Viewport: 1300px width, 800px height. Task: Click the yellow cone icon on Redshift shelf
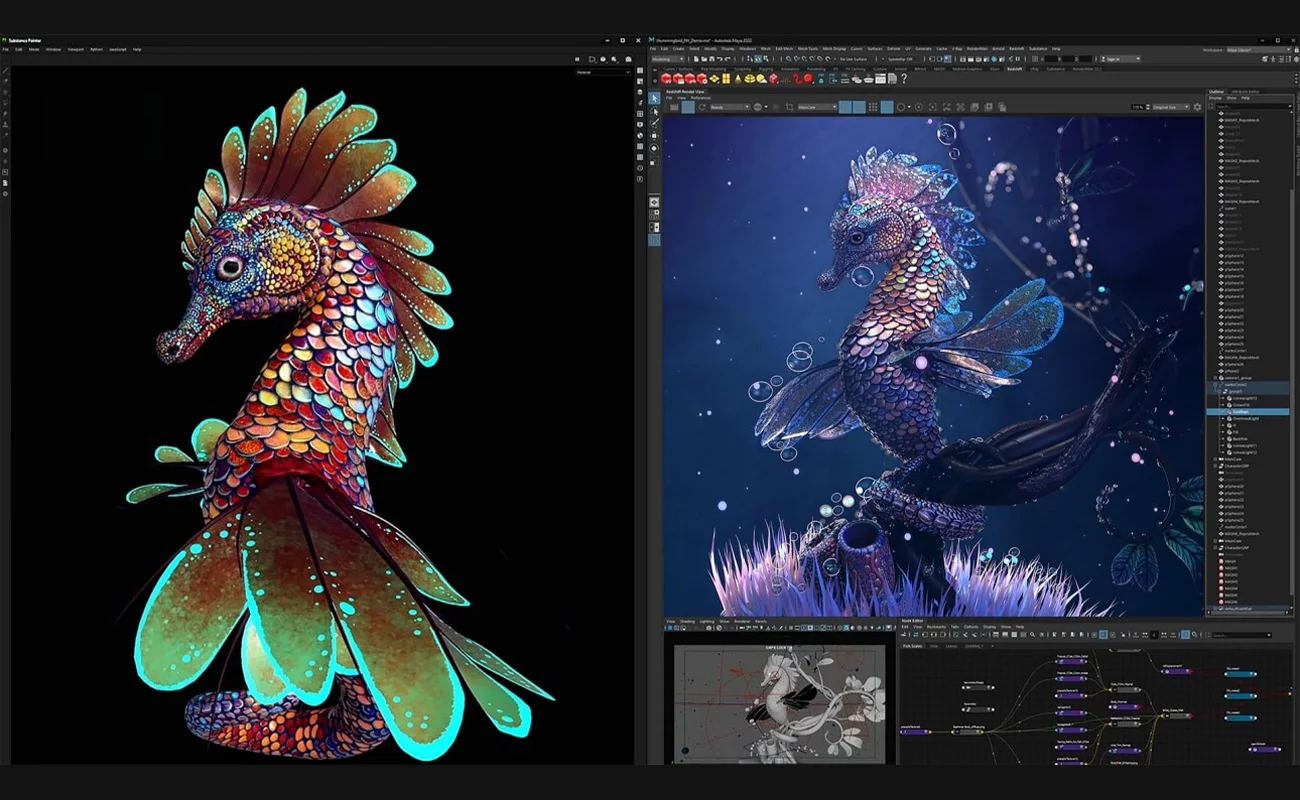737,79
